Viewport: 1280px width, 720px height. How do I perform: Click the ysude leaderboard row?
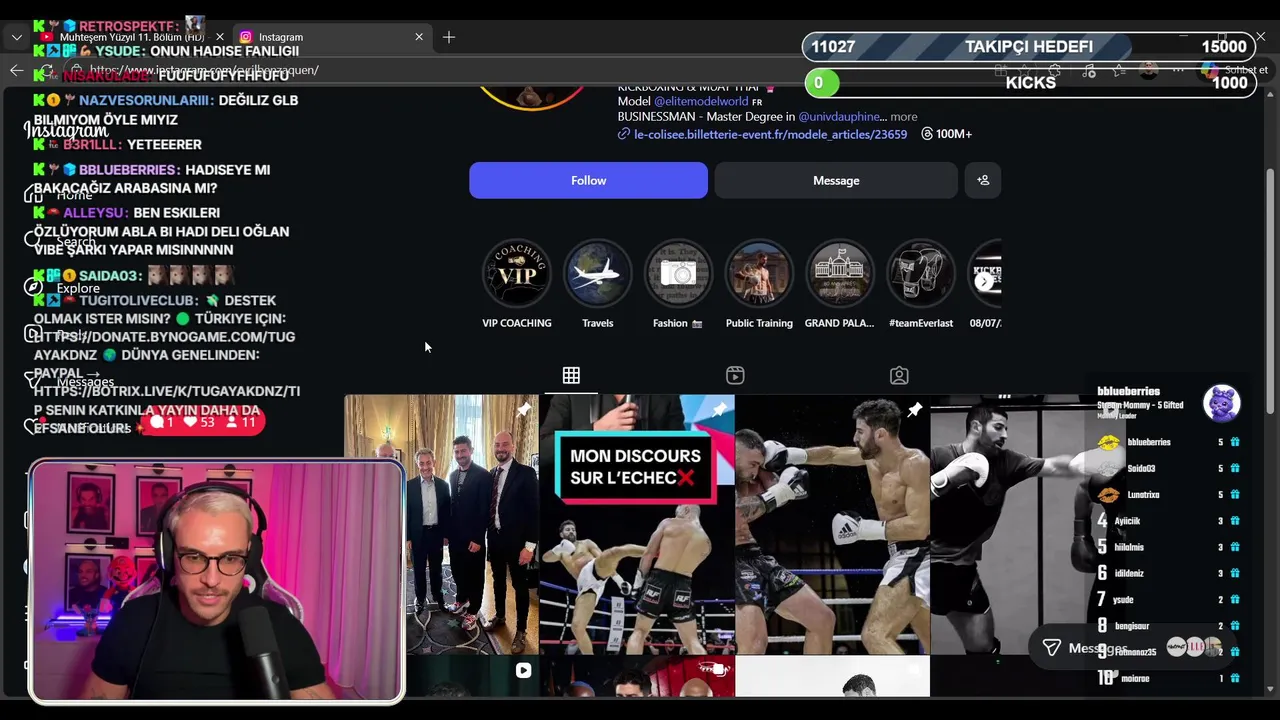point(1168,600)
